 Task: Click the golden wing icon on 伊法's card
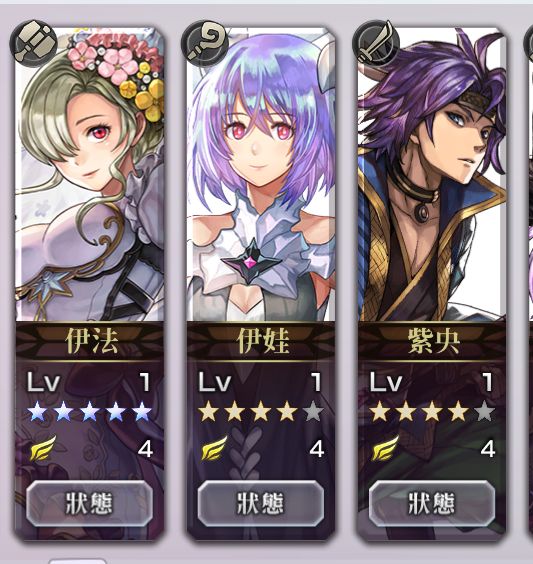coord(43,448)
